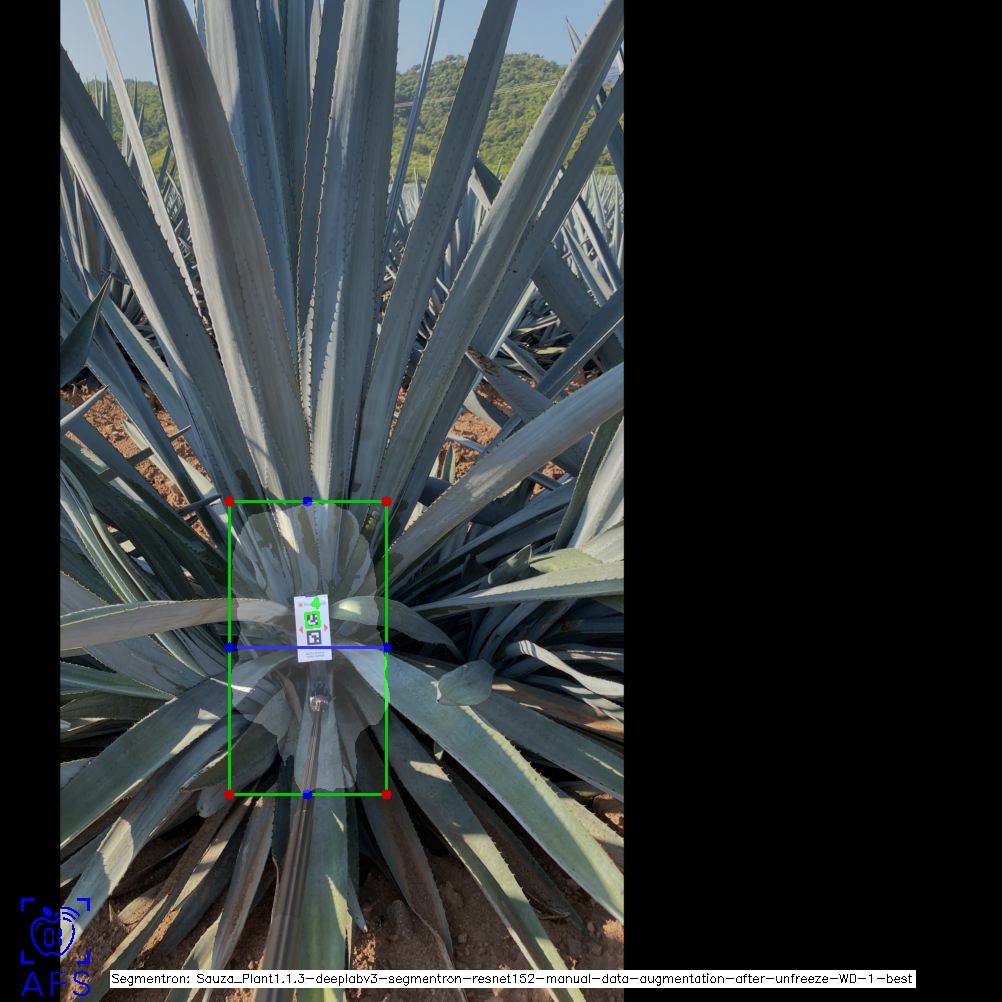Image resolution: width=1002 pixels, height=1002 pixels.
Task: Click the black fiducial code below the green marker
Action: [x=314, y=637]
